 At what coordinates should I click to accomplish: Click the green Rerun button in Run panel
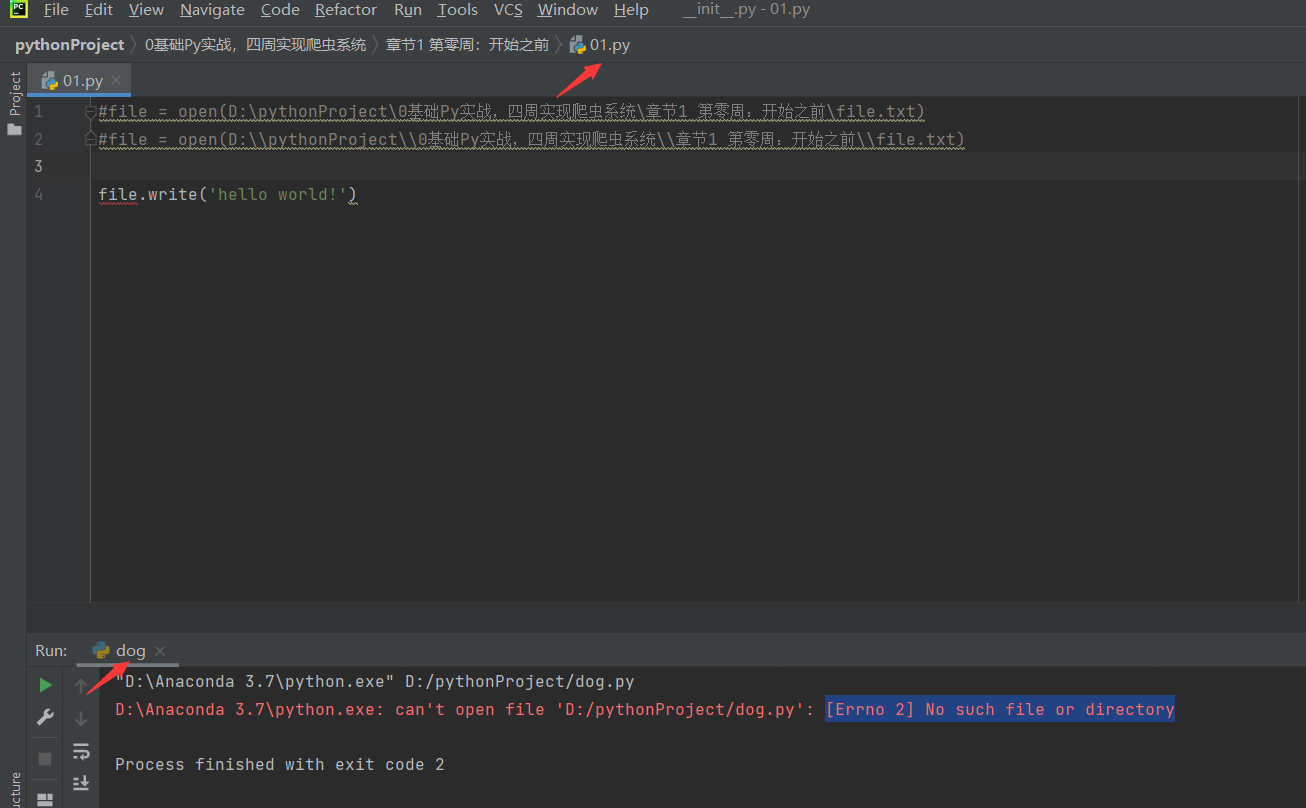point(45,685)
